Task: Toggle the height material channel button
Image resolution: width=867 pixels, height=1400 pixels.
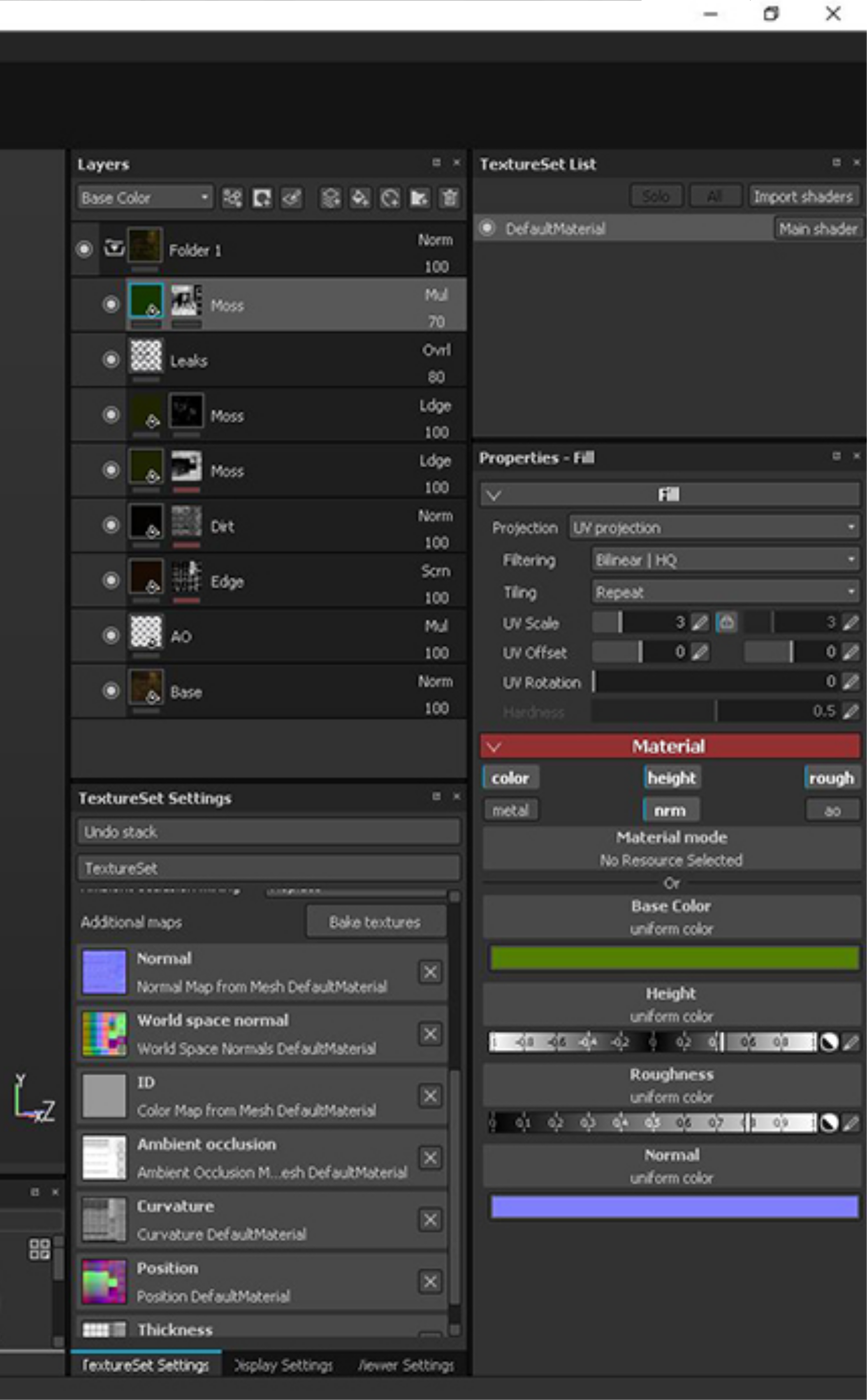Action: pyautogui.click(x=672, y=778)
